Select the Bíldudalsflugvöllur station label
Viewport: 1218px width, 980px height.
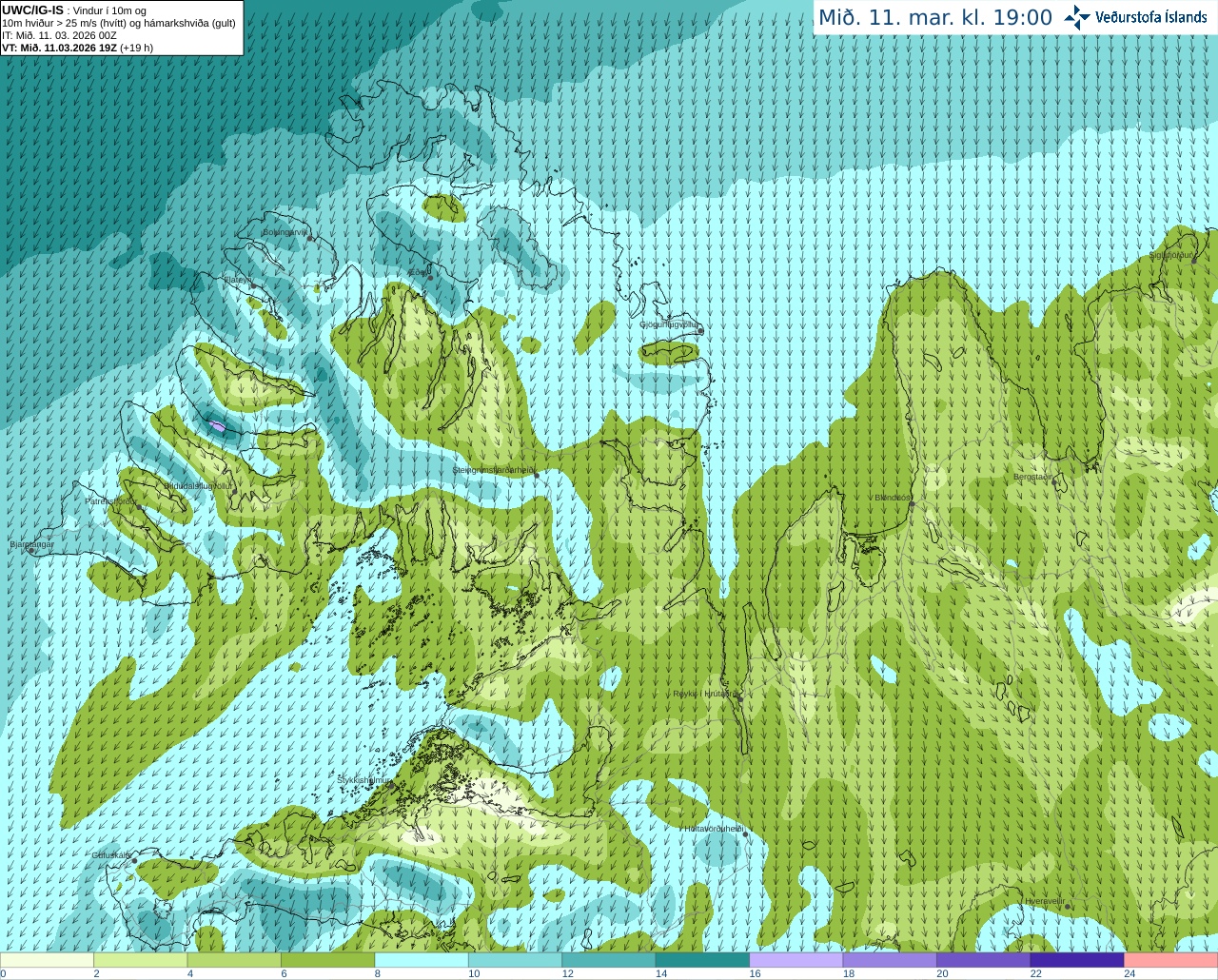(x=198, y=485)
